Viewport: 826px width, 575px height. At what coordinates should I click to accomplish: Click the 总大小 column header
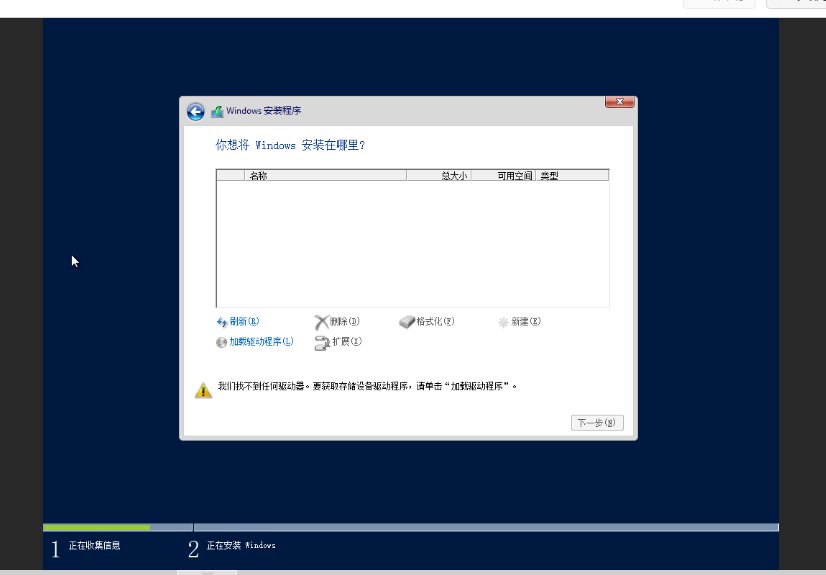coord(439,176)
